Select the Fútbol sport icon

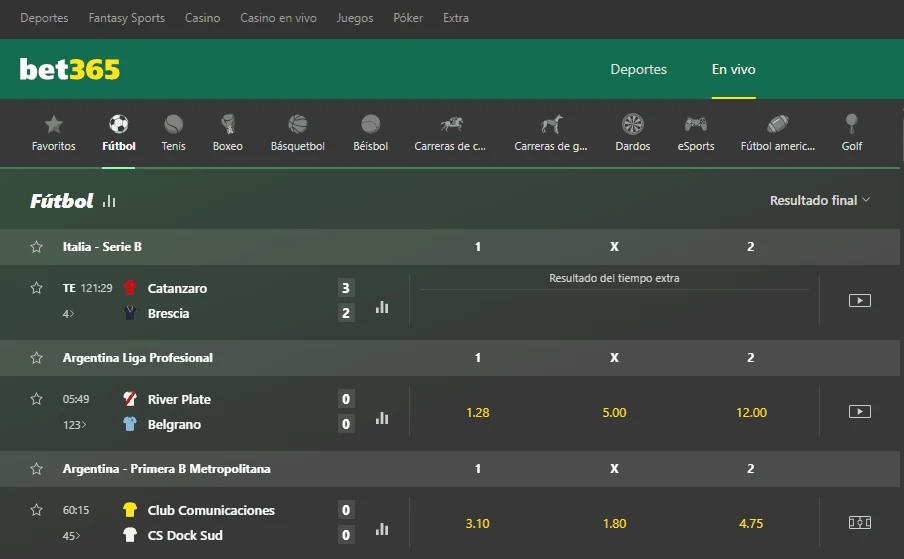tap(119, 124)
